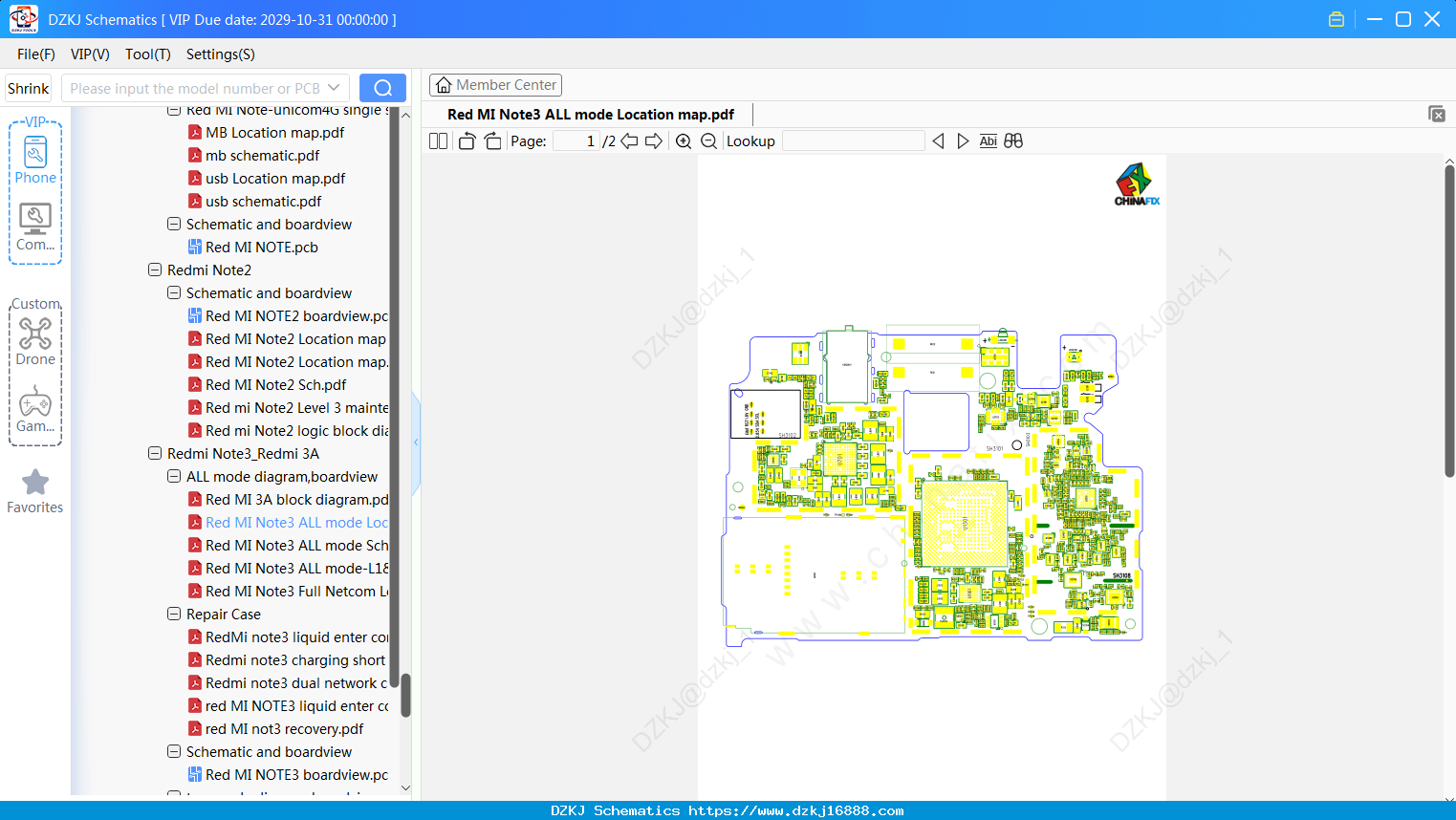Open the Phone category
This screenshot has width=1456, height=820.
coord(35,160)
